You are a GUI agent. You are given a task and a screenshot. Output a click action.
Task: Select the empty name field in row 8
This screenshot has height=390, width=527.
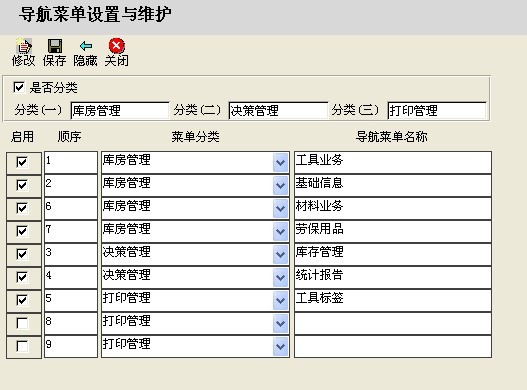tap(393, 323)
